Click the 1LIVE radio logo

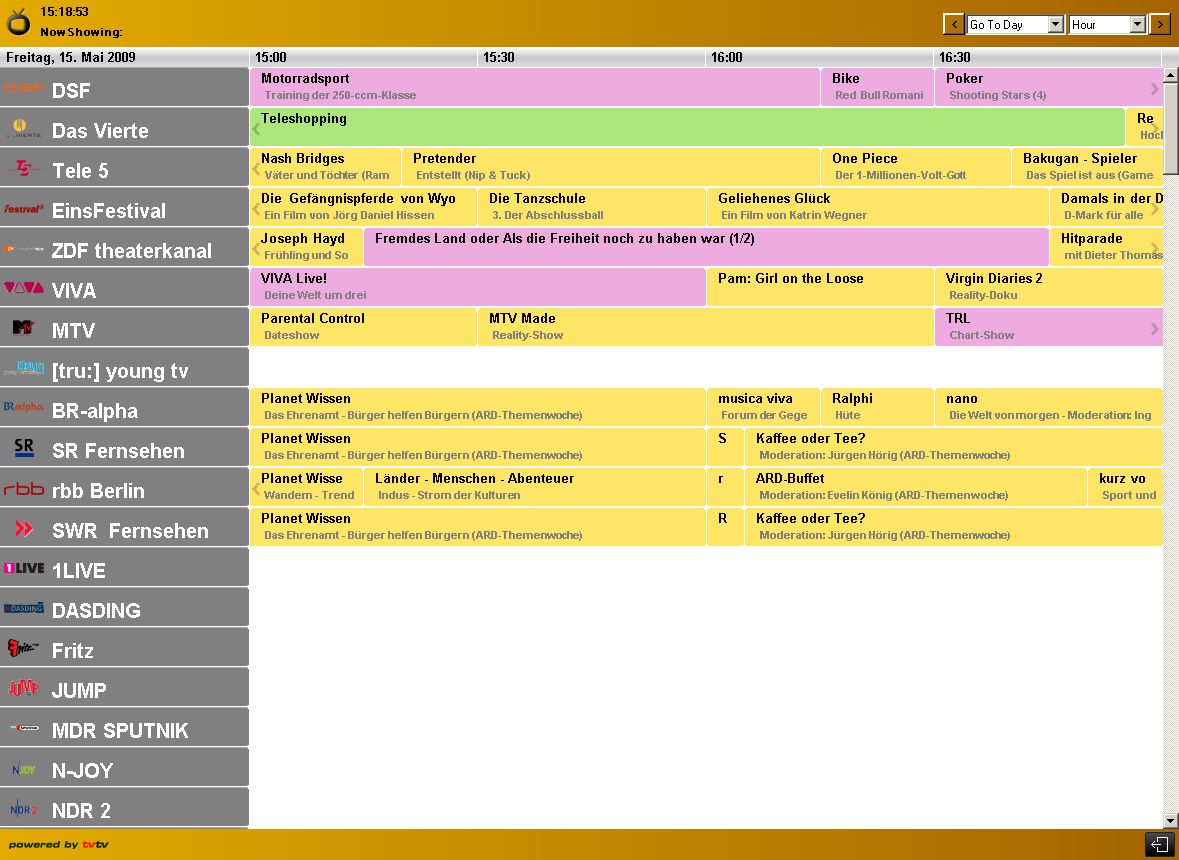pyautogui.click(x=23, y=569)
